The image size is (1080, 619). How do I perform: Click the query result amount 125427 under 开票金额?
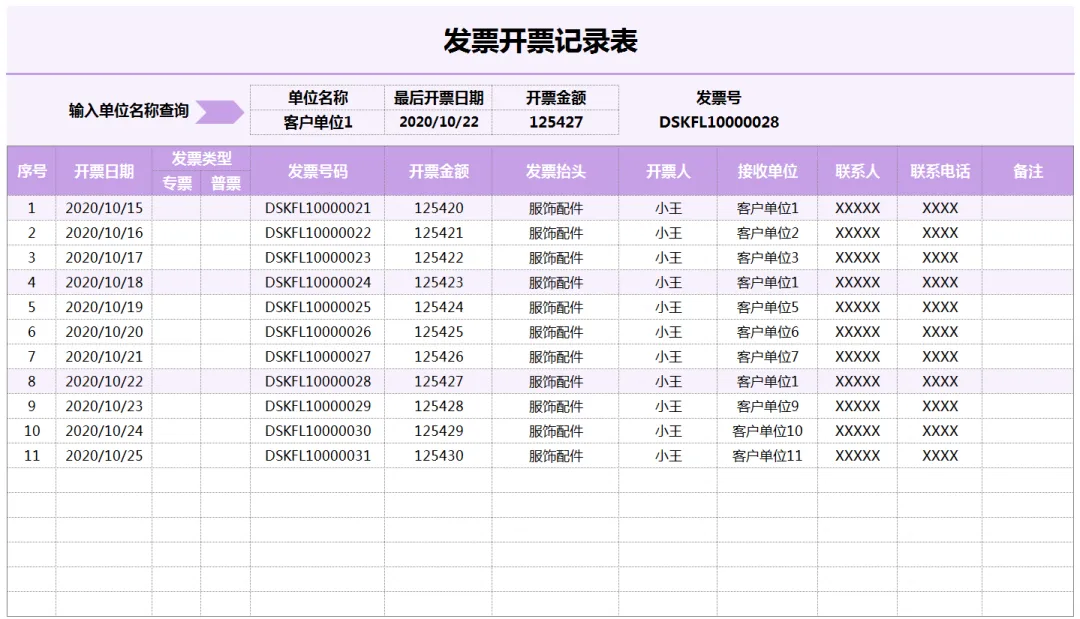pos(556,123)
